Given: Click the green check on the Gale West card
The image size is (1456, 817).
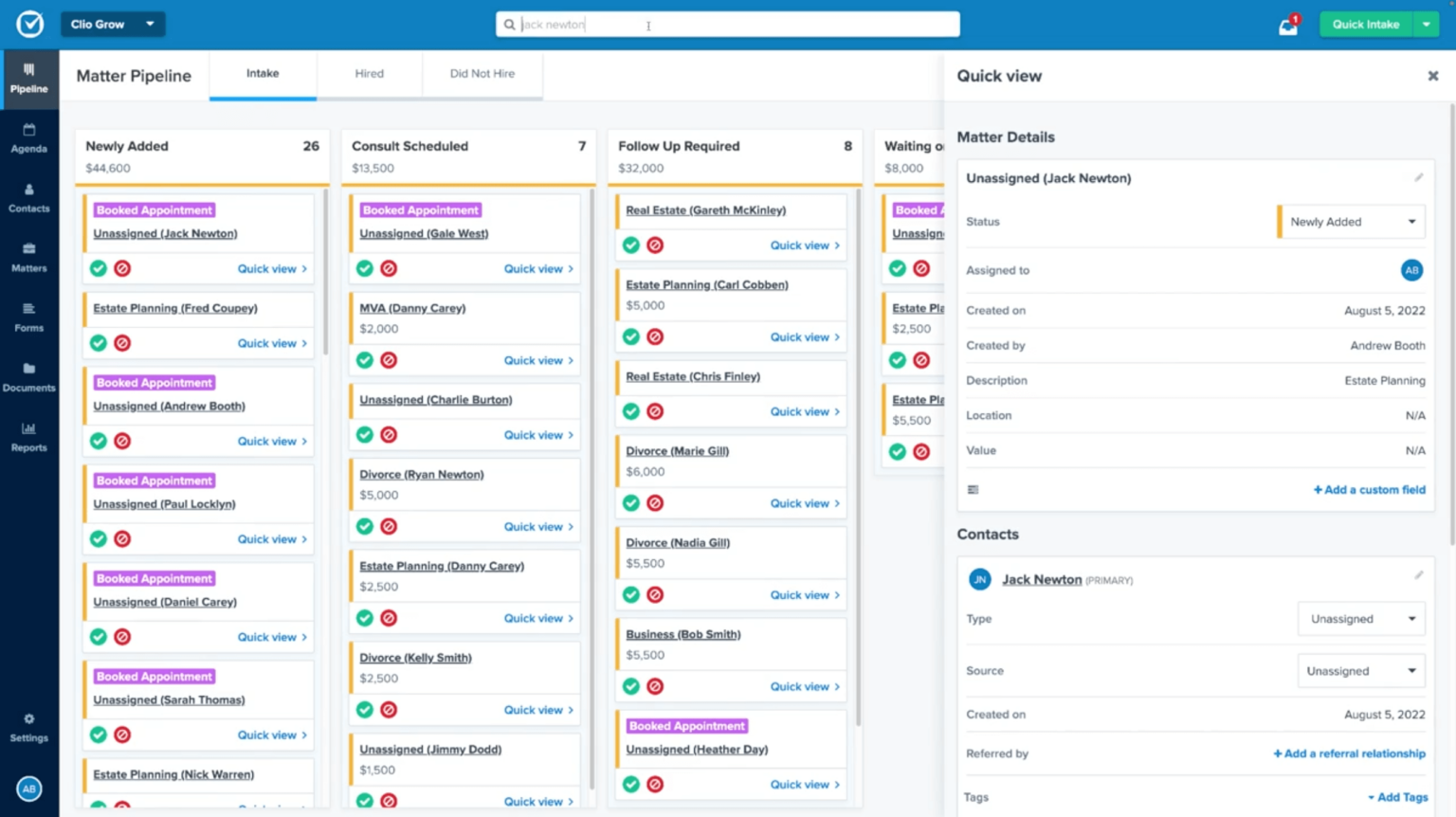Looking at the screenshot, I should pos(364,268).
